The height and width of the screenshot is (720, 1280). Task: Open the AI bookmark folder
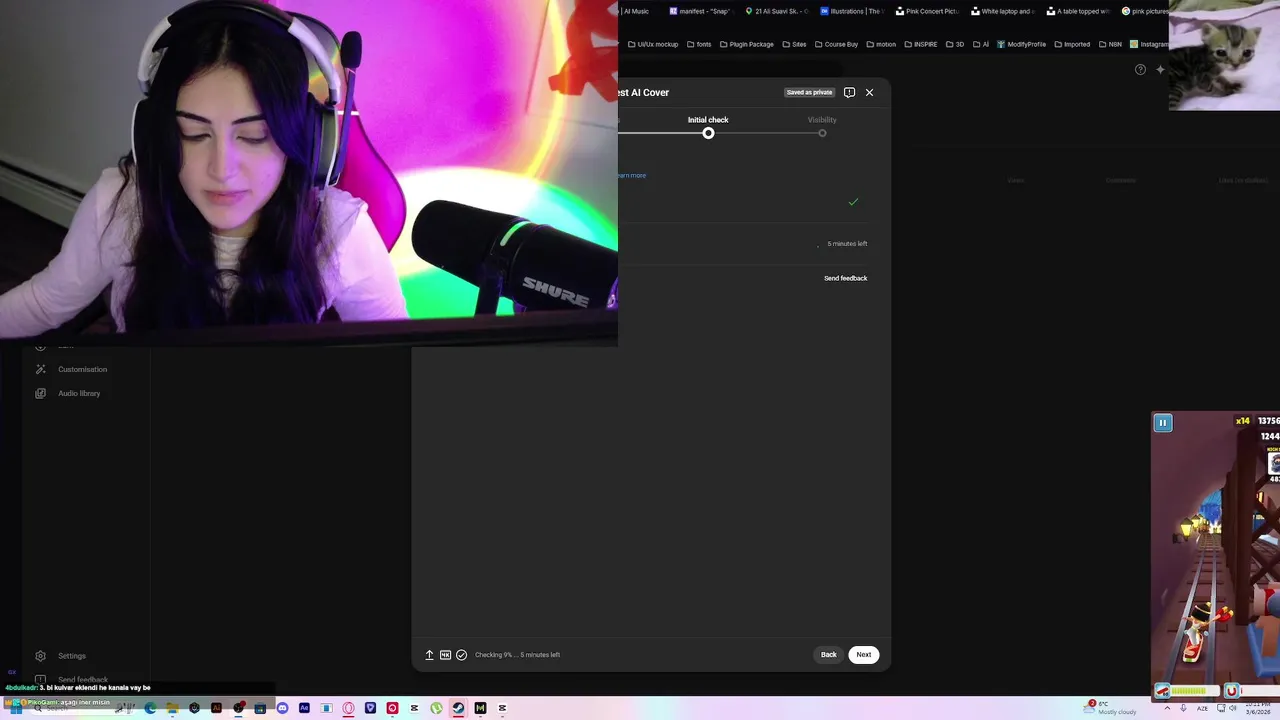(x=981, y=44)
